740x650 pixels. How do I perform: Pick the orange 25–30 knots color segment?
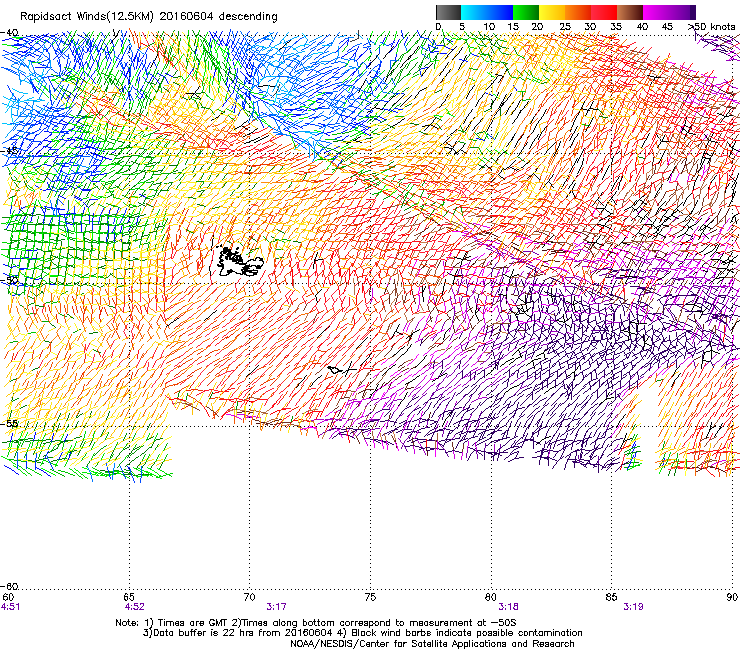(x=578, y=12)
